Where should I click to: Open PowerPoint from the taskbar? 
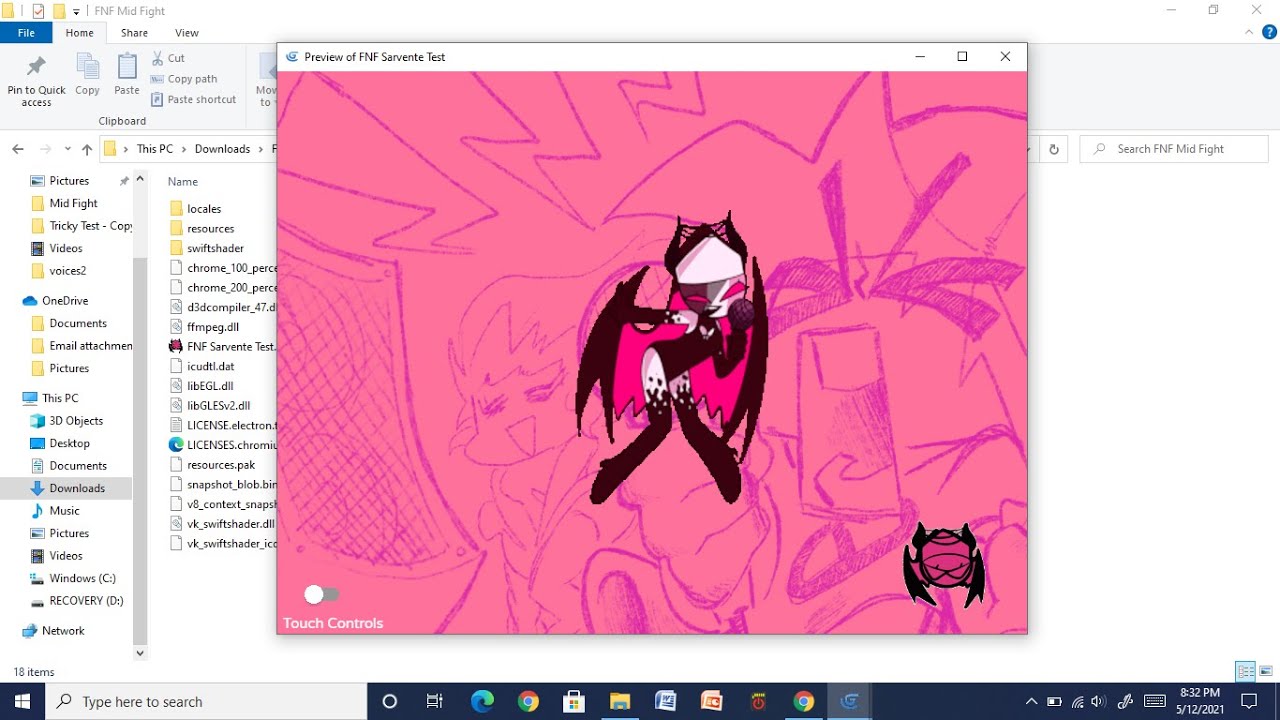pyautogui.click(x=711, y=701)
